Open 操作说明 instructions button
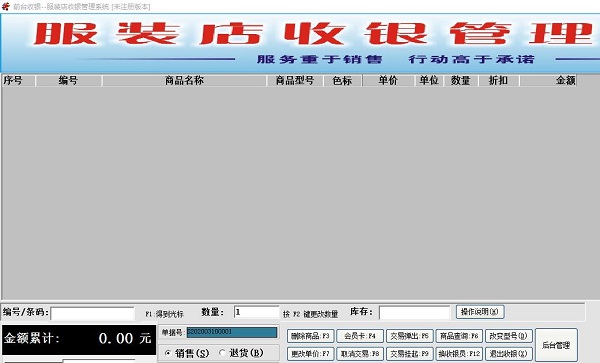Screen dimensions: 600x363 pyautogui.click(x=479, y=312)
